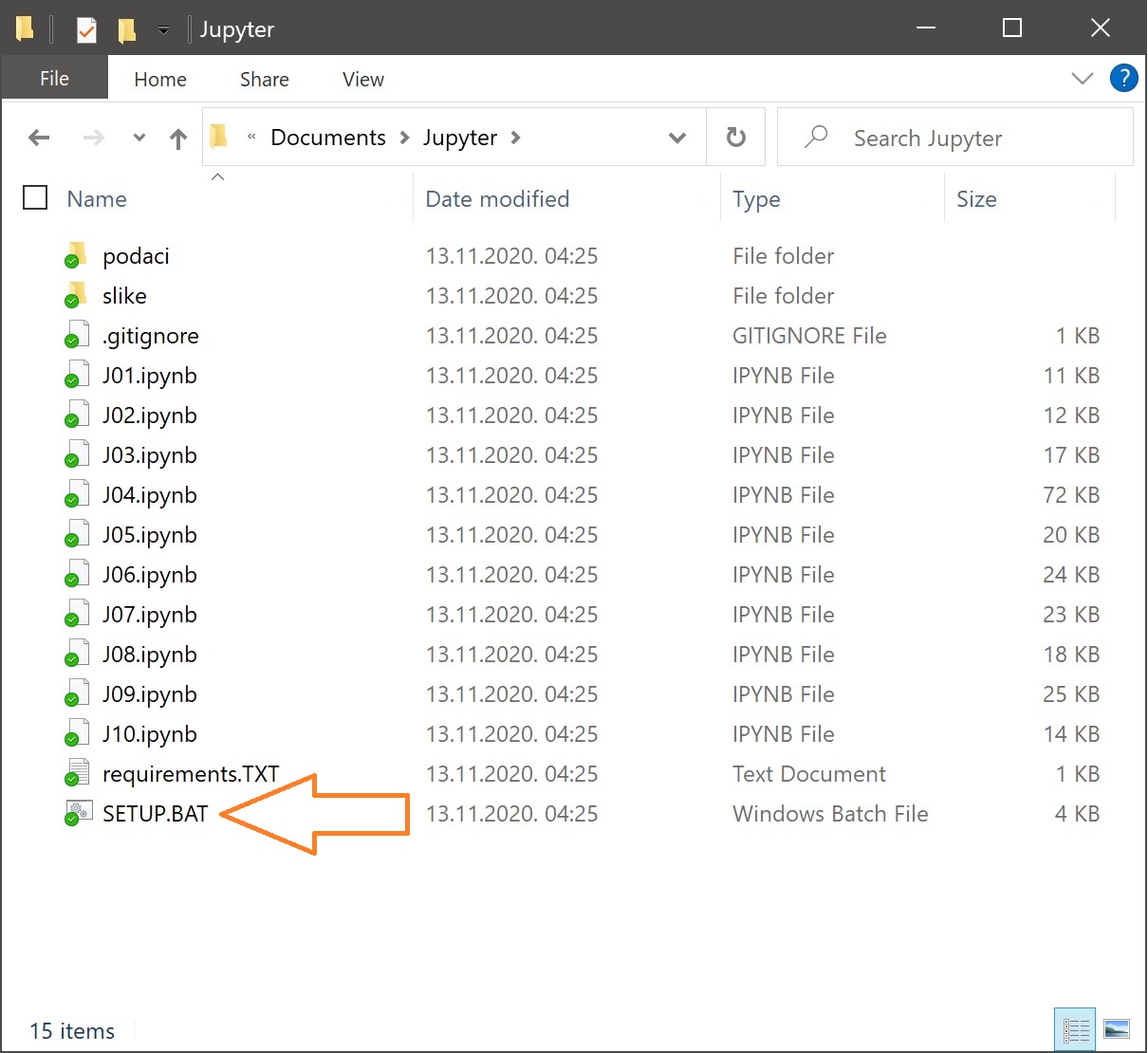The width and height of the screenshot is (1148, 1053).
Task: Open the View ribbon tab
Action: [363, 80]
